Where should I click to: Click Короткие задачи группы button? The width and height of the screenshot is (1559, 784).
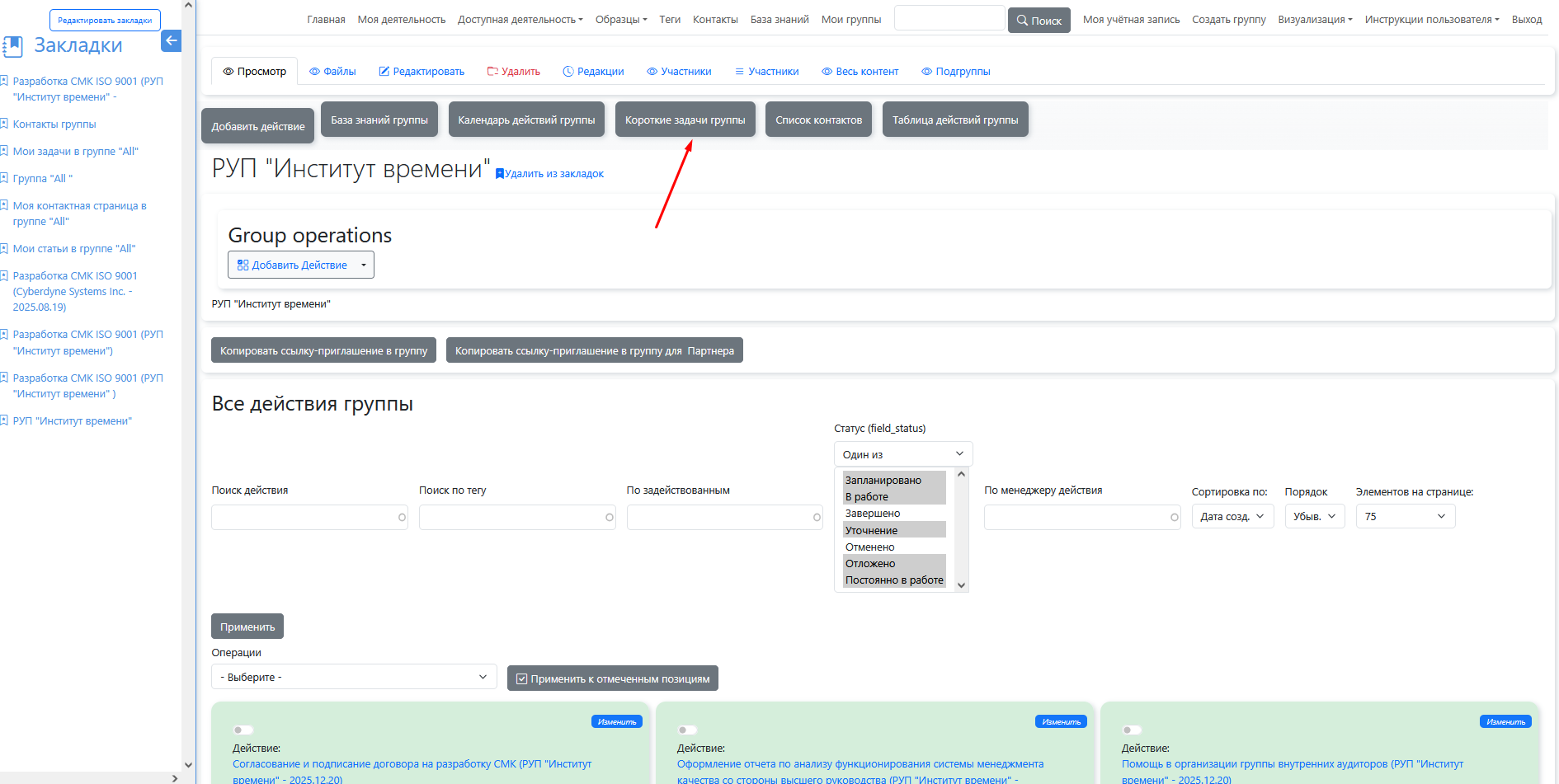click(x=685, y=120)
